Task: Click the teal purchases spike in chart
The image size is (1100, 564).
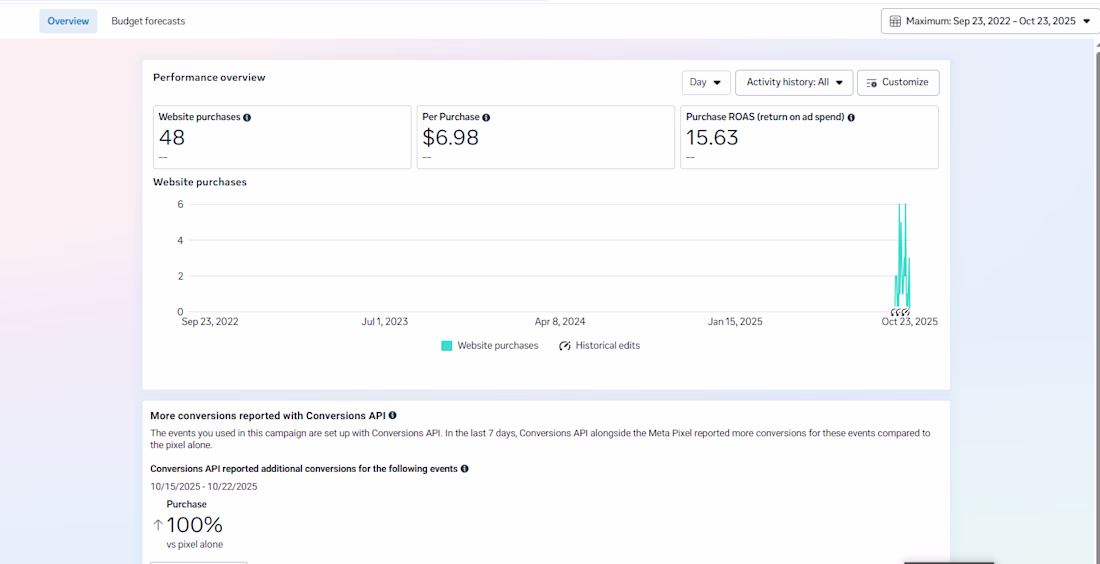Action: tap(903, 258)
